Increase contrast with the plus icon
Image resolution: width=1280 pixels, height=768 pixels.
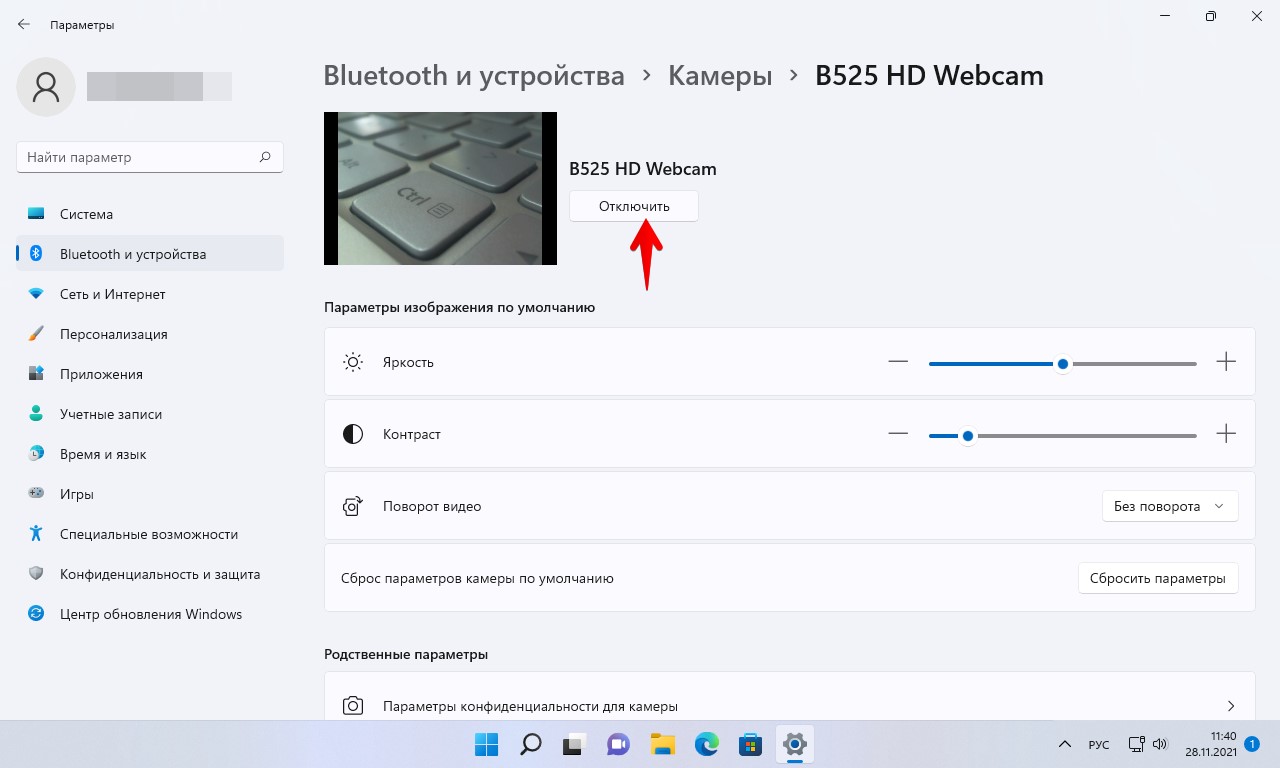1226,434
